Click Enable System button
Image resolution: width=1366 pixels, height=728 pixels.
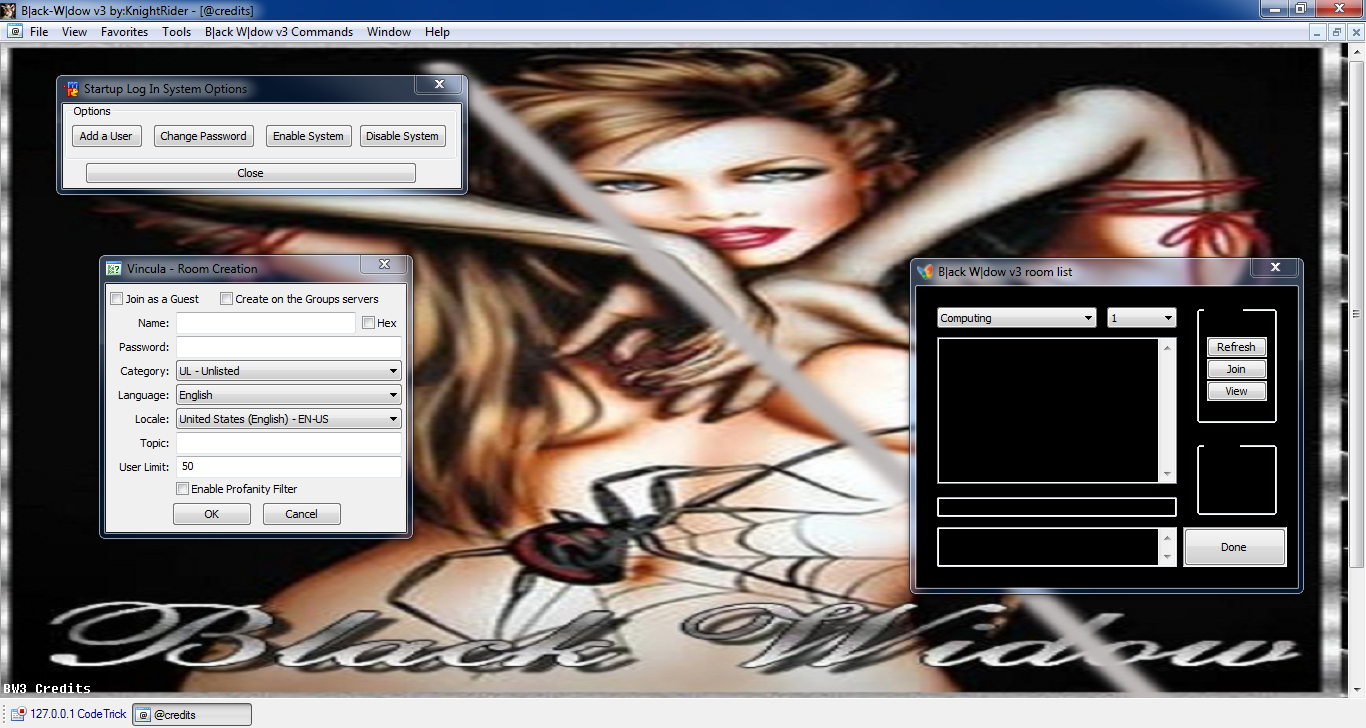[308, 136]
